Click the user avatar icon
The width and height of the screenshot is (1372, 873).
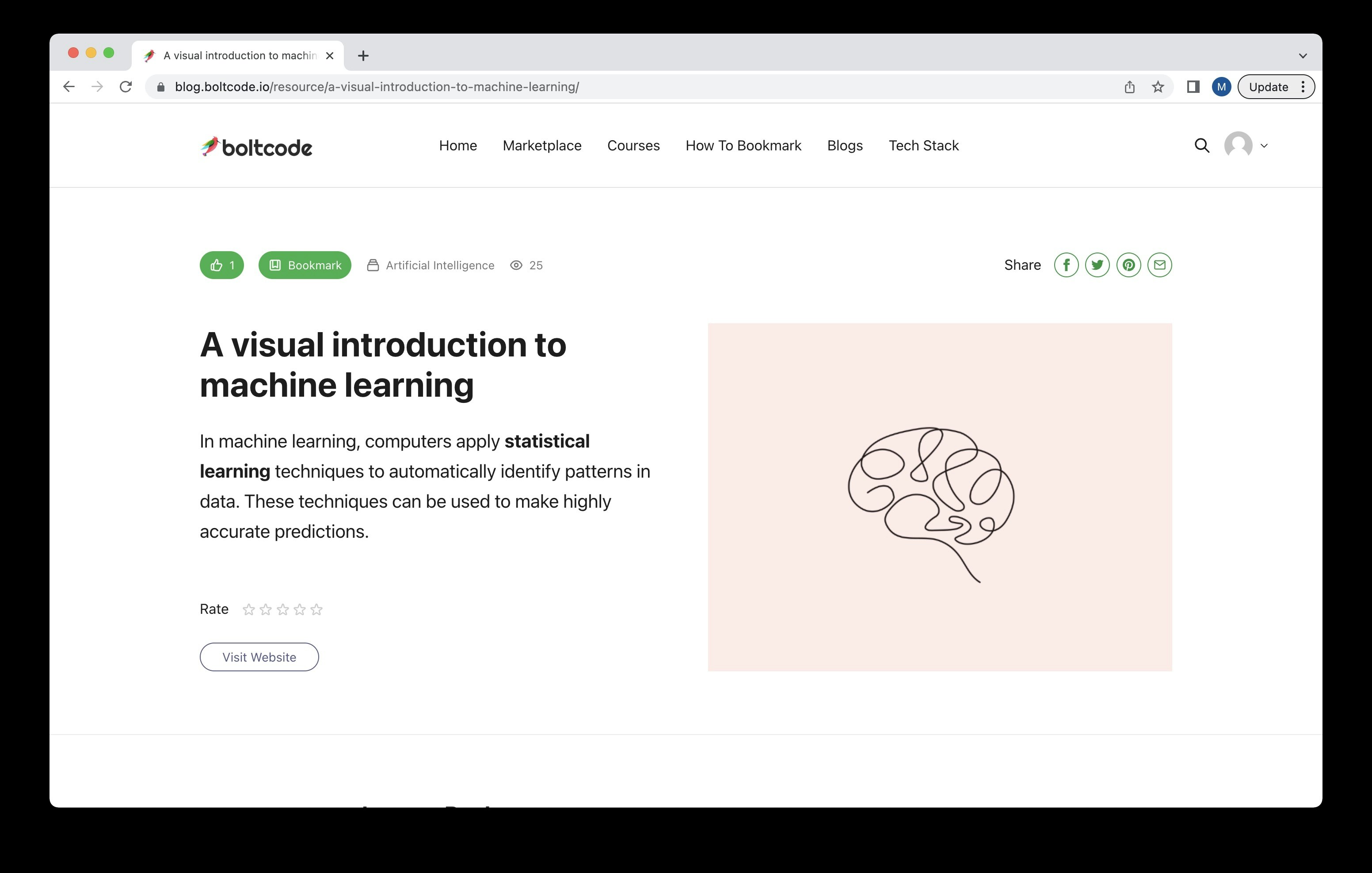pyautogui.click(x=1238, y=145)
